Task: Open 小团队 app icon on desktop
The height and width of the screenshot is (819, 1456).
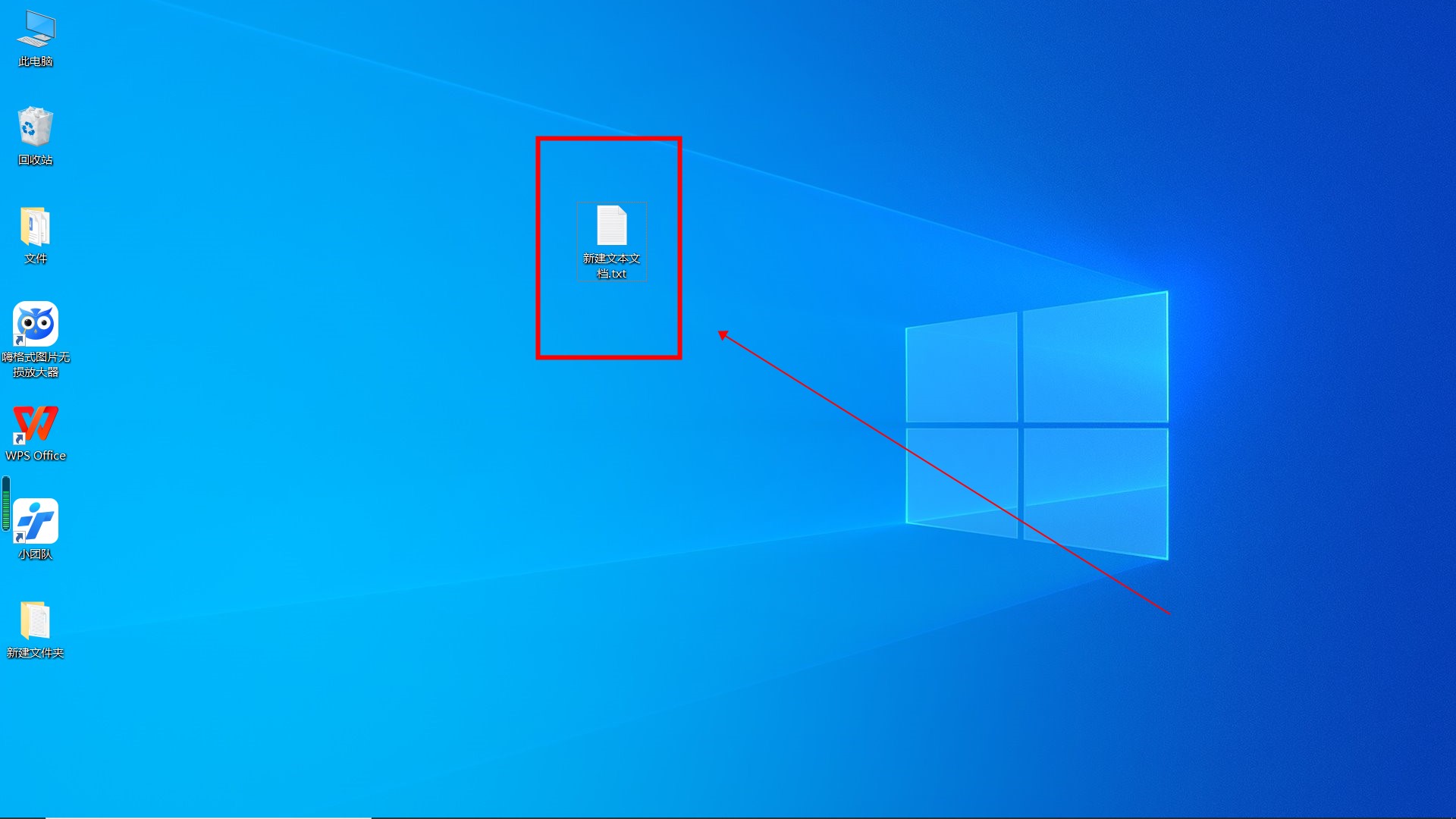Action: (x=36, y=520)
